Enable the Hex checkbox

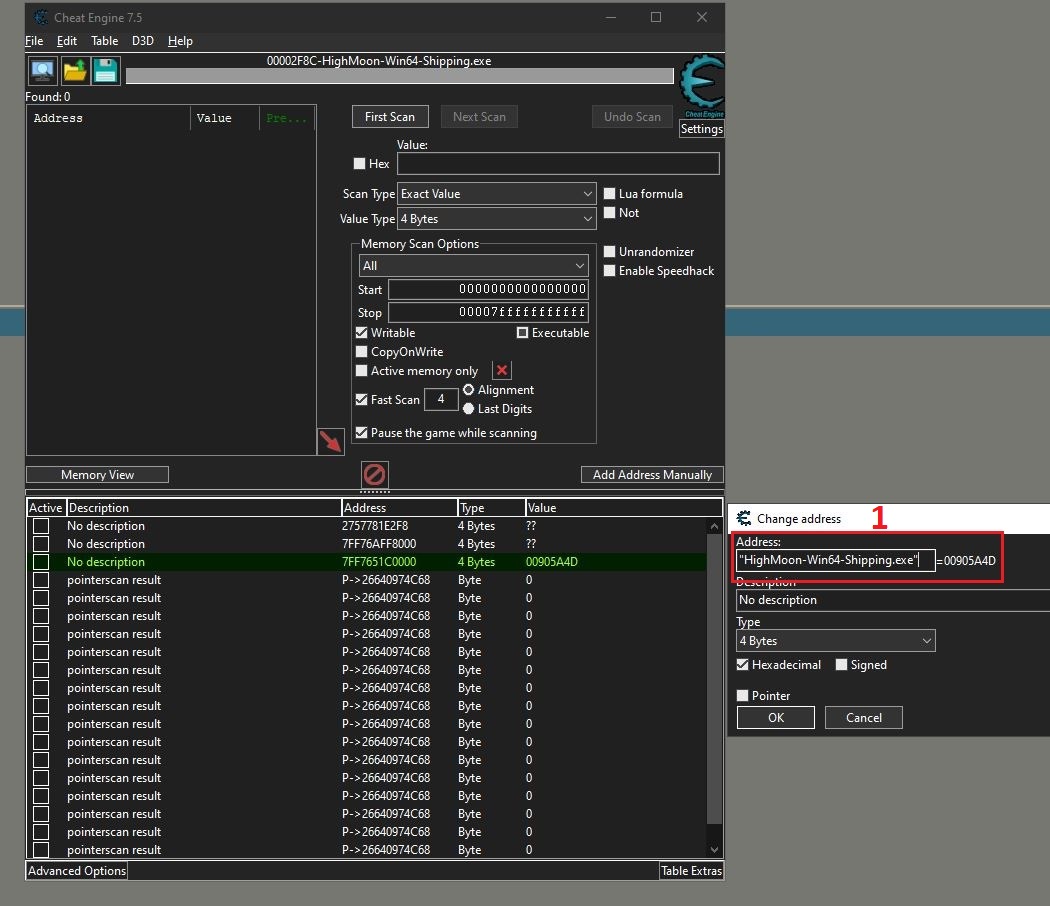pos(360,164)
